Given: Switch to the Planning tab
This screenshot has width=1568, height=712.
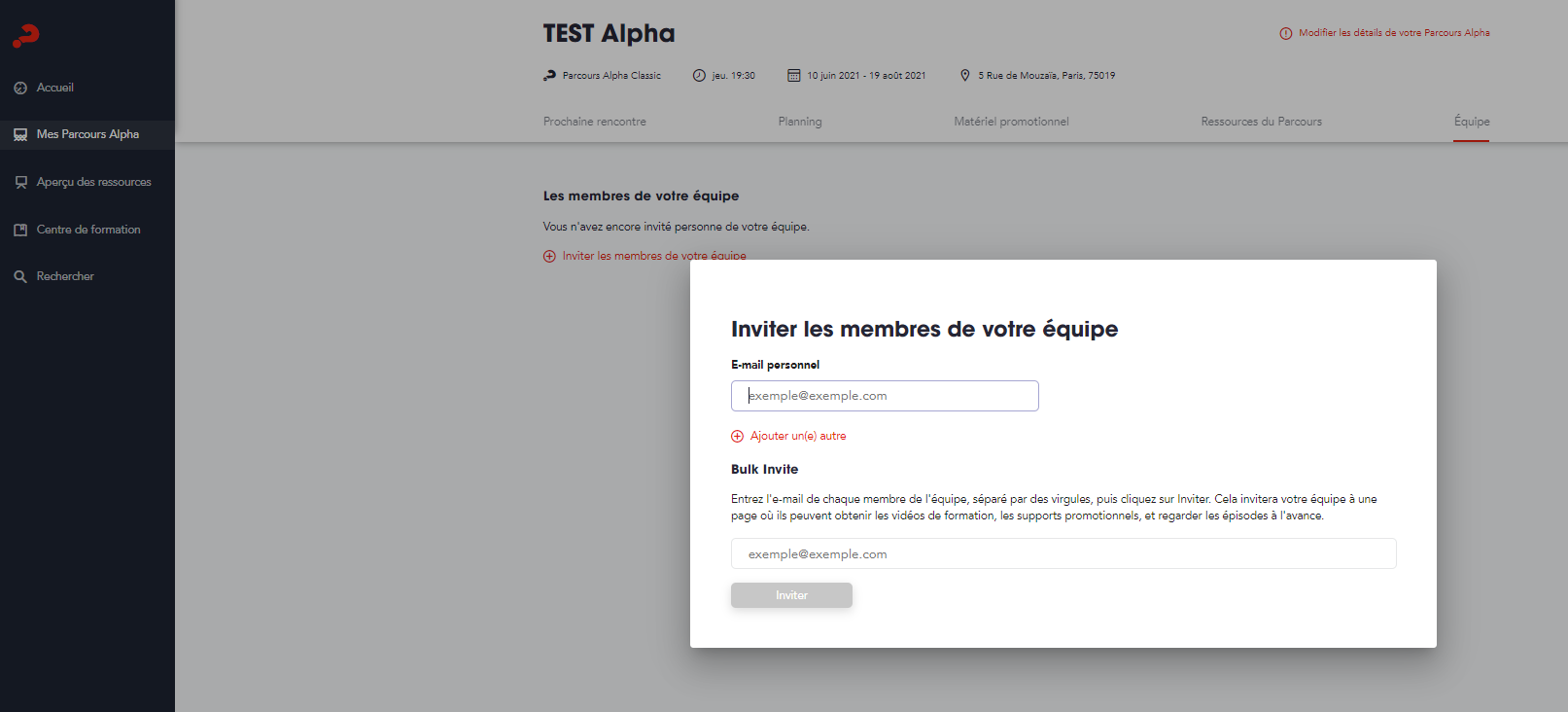Looking at the screenshot, I should (x=800, y=122).
